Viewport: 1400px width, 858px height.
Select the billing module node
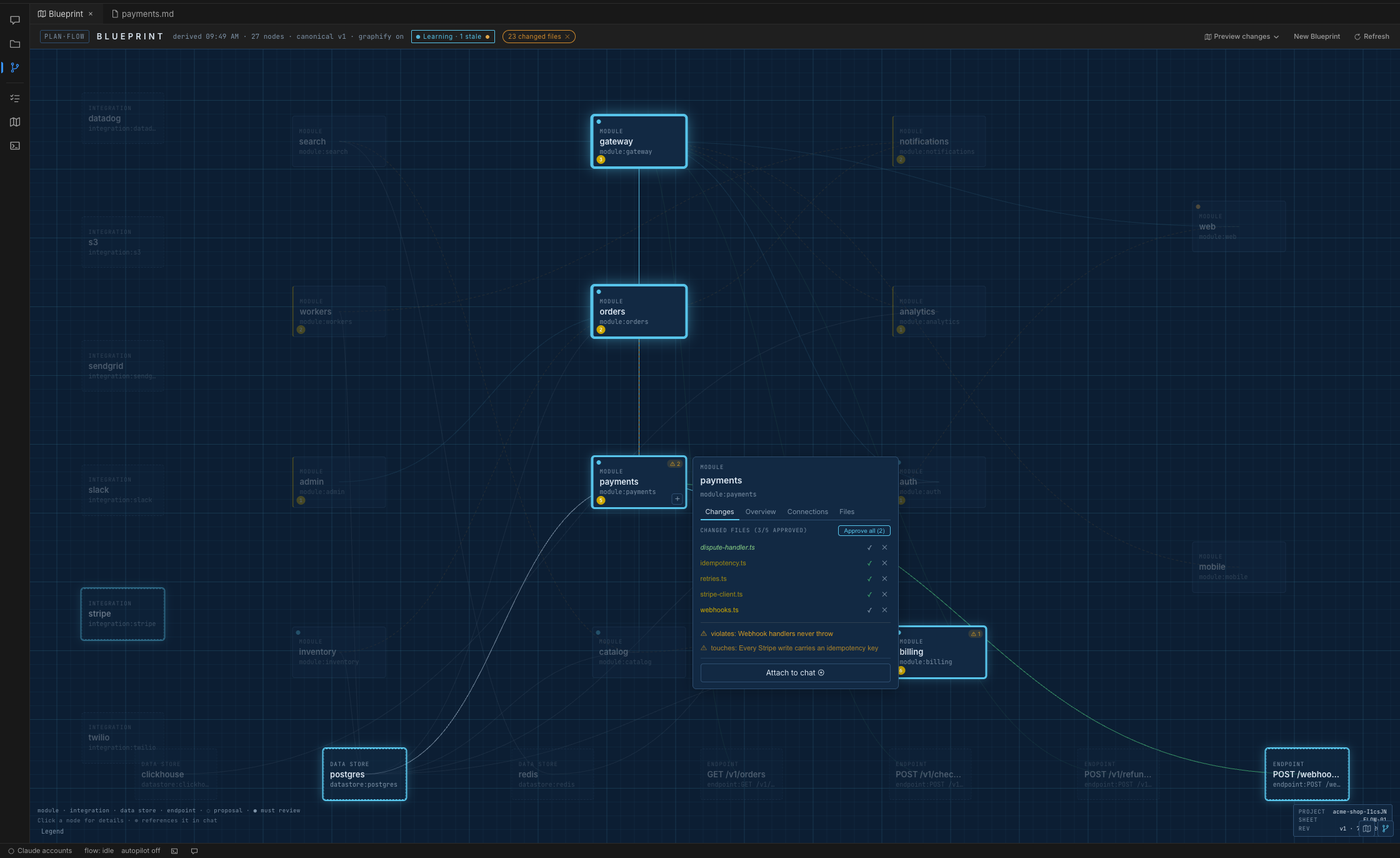(x=942, y=652)
